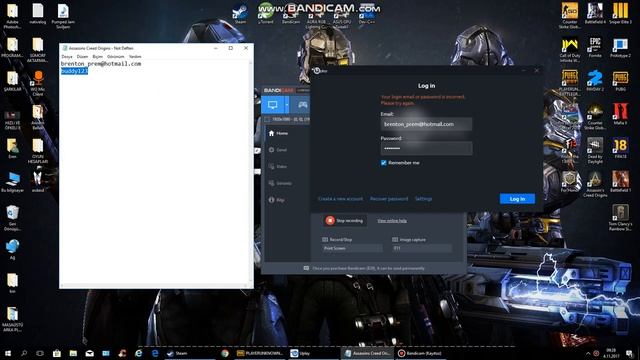
Task: Open the Create a new account link
Action: [x=340, y=199]
